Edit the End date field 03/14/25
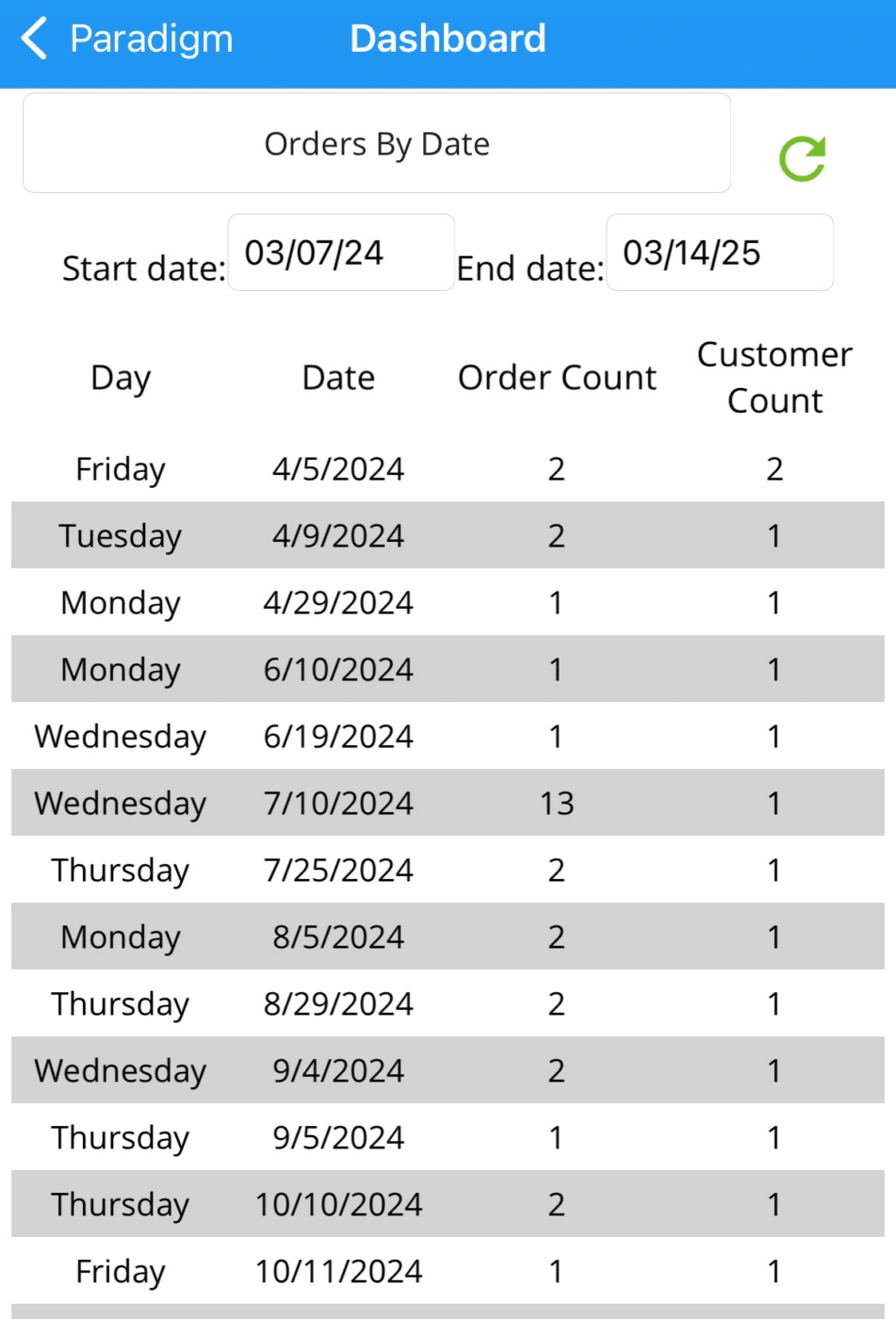This screenshot has height=1319, width=896. point(720,252)
